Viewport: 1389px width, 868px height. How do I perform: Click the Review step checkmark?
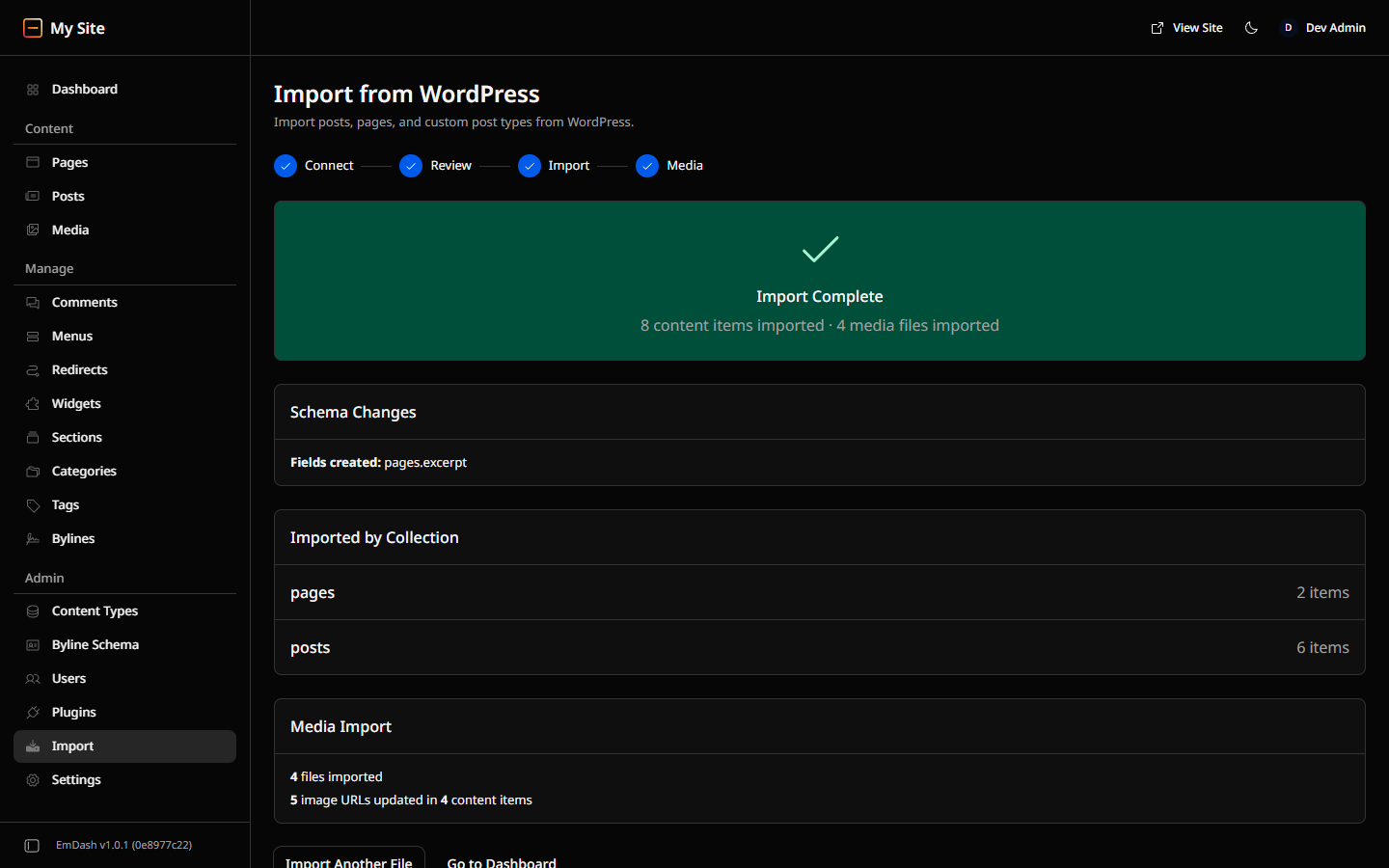[411, 166]
